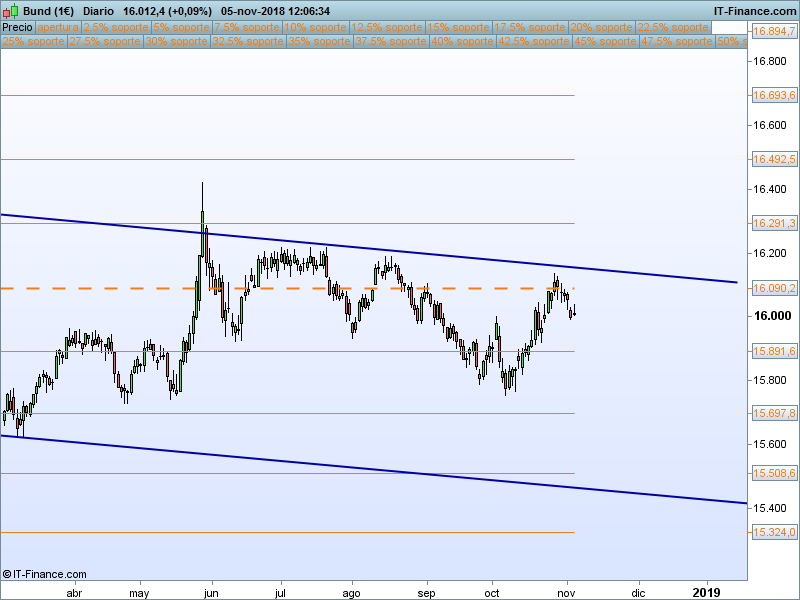Click the 16.894,7 price level tag
800x600 pixels.
(774, 32)
